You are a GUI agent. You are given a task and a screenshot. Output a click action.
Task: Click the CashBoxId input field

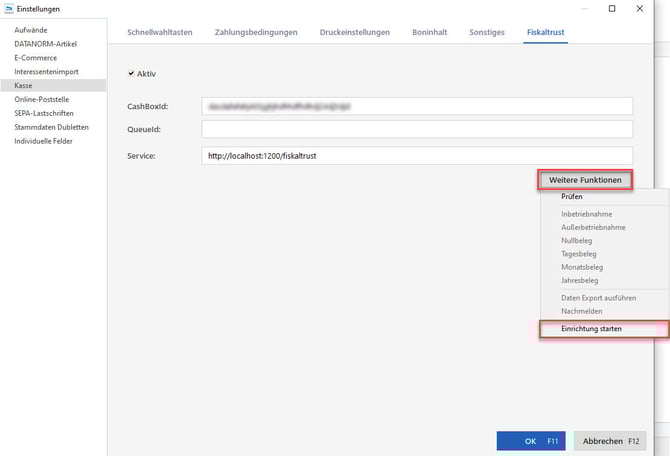pos(416,103)
